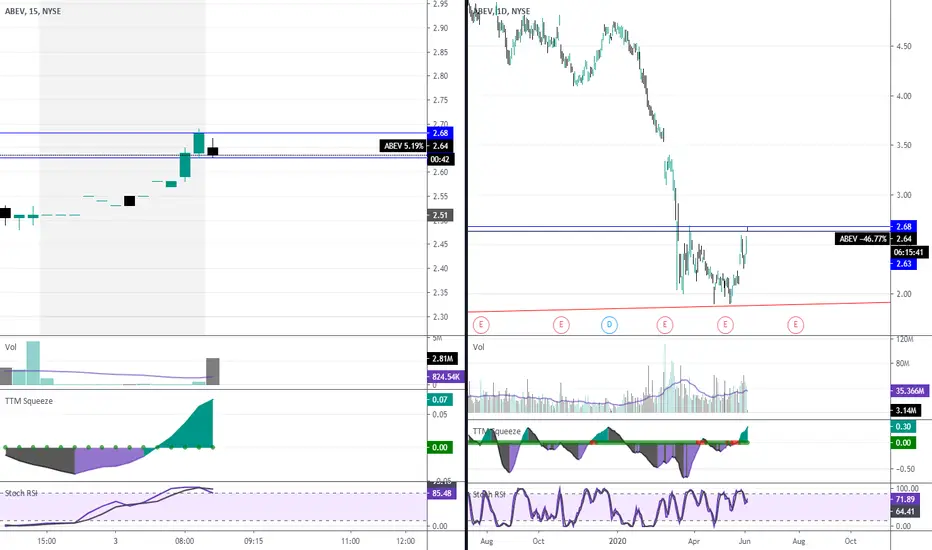
Task: Click the blue 2.68 price tag on 15-minute chart
Action: click(440, 133)
